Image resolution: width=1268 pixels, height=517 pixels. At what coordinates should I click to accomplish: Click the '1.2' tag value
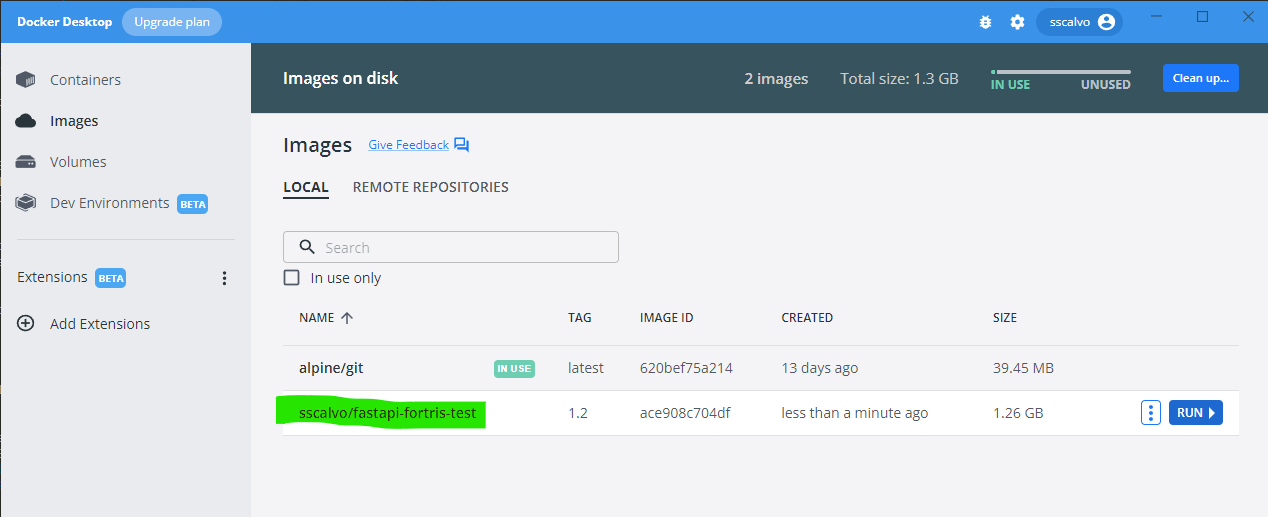577,413
